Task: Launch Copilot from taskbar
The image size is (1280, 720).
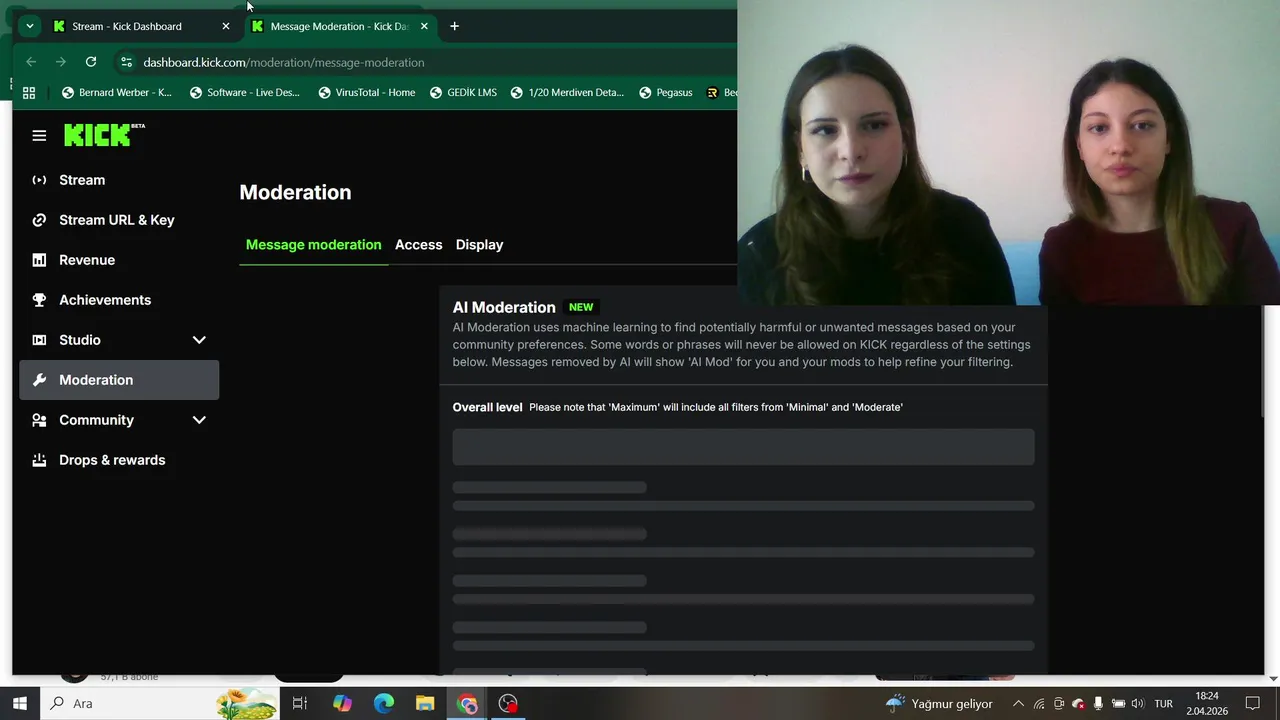Action: (x=342, y=703)
